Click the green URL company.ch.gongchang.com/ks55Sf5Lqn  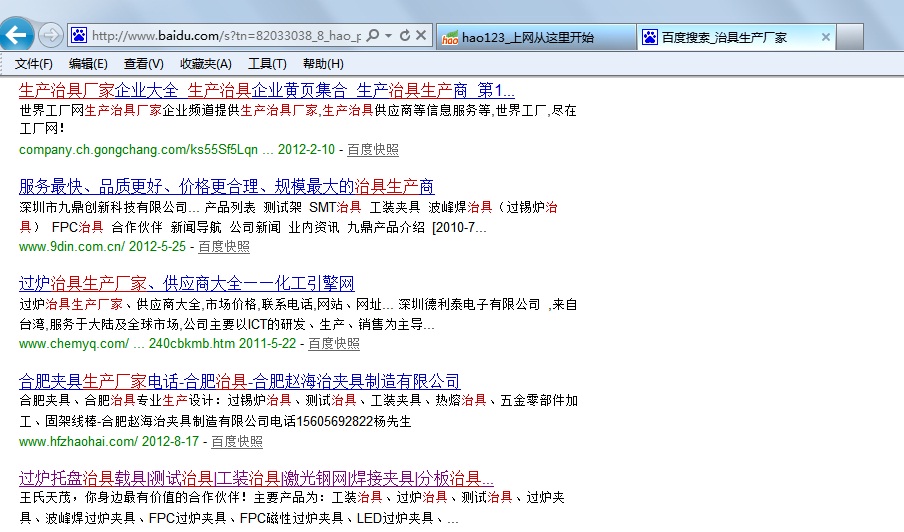click(138, 150)
